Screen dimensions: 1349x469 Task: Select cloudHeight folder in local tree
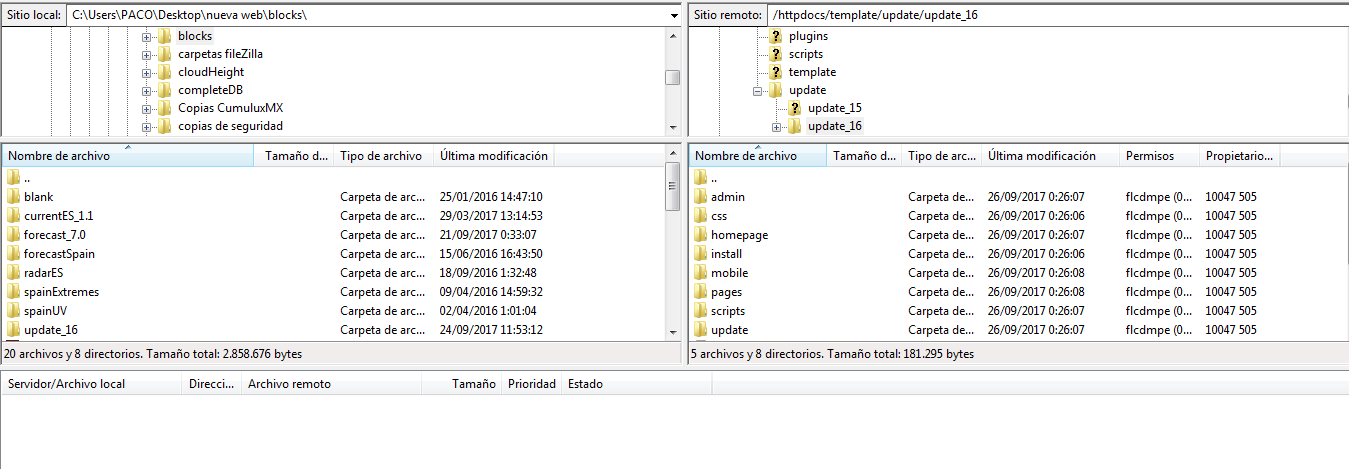pos(210,72)
